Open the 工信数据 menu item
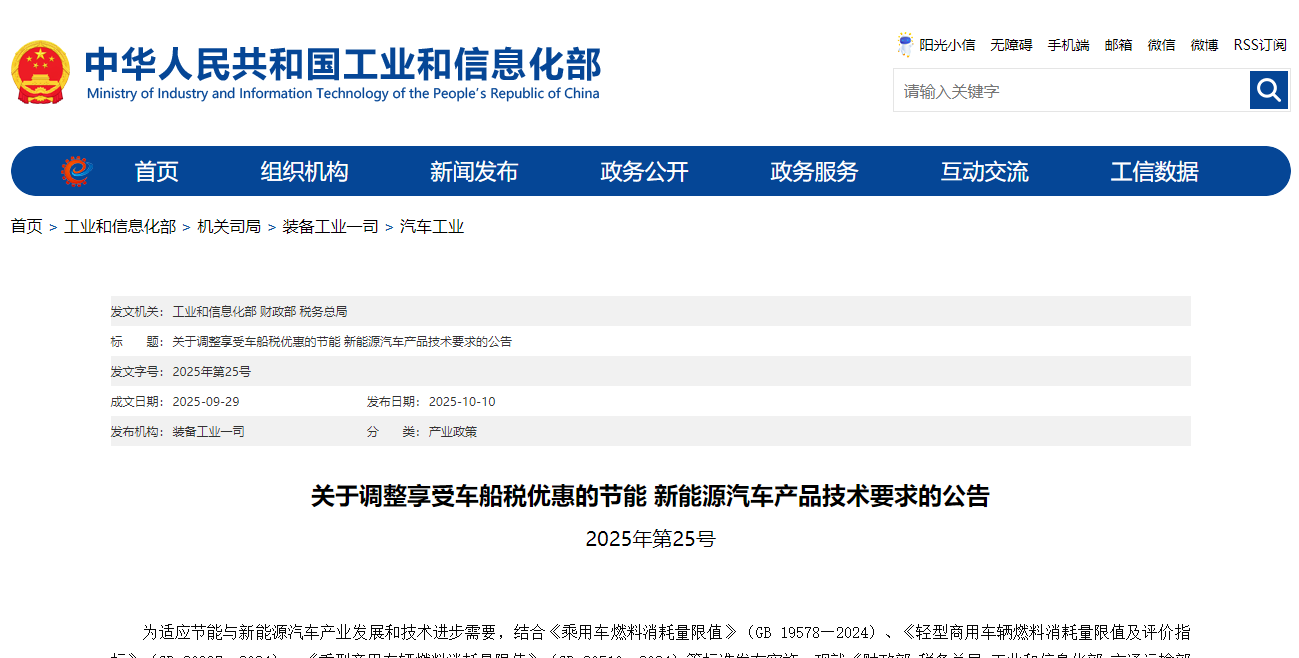This screenshot has width=1299, height=658. click(1154, 172)
